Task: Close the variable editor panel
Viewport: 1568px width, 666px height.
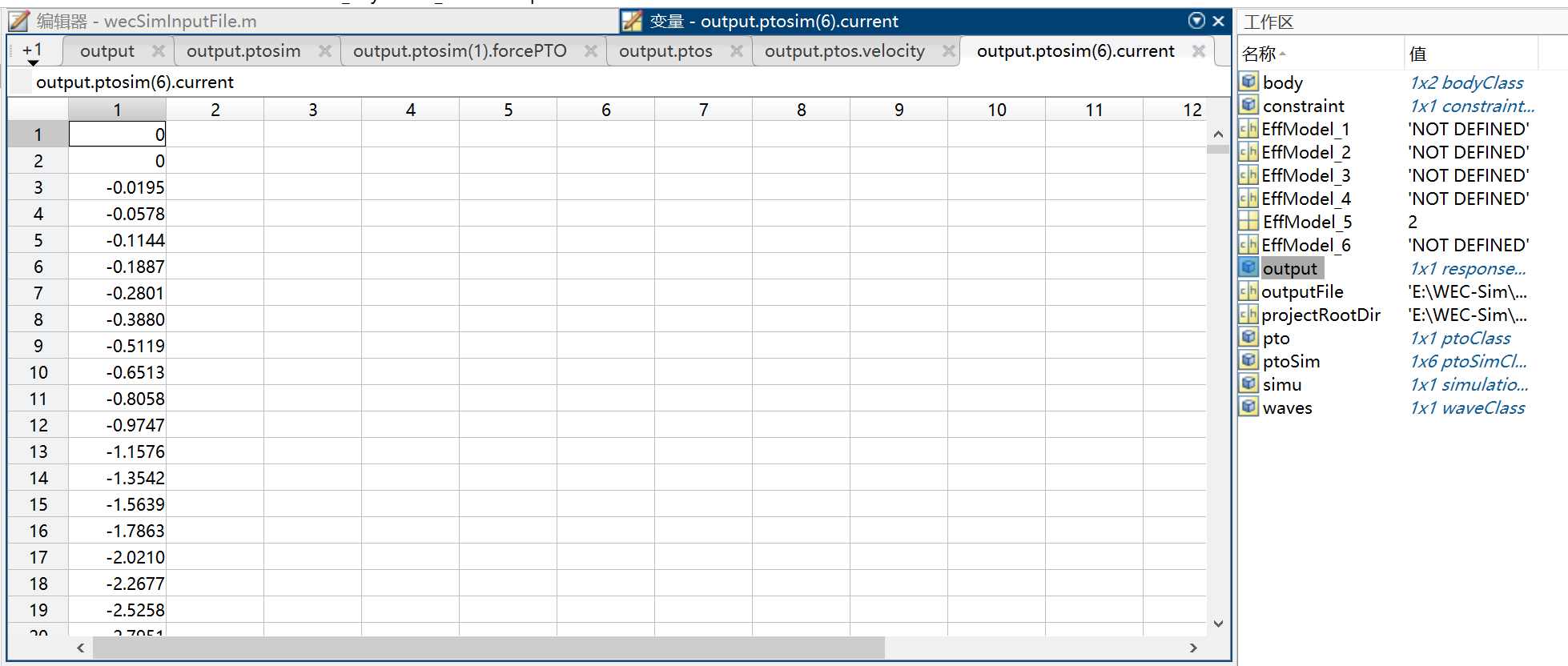Action: coord(1218,21)
